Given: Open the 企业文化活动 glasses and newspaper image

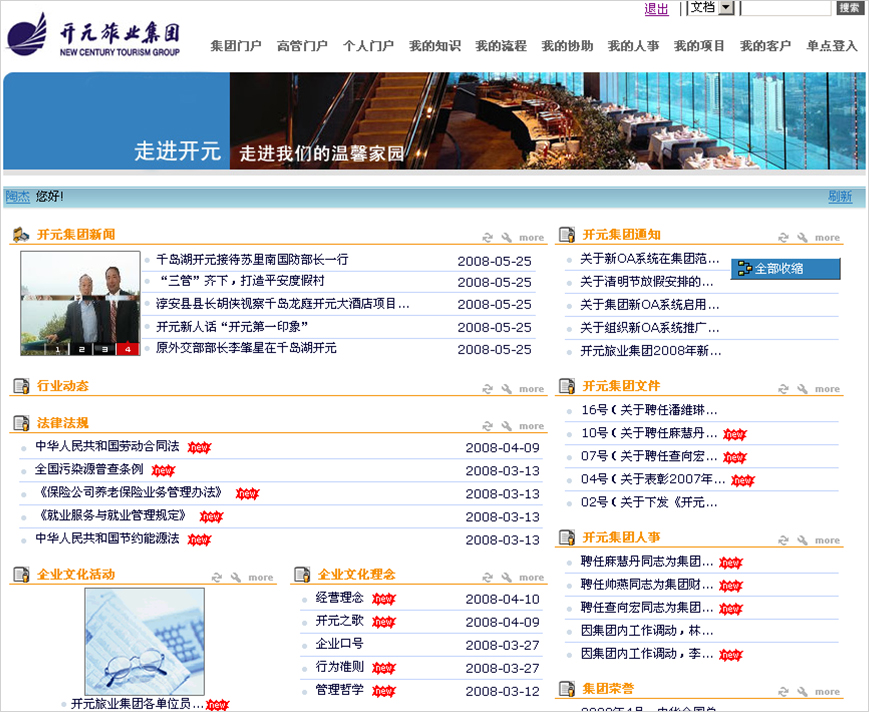Looking at the screenshot, I should coord(145,641).
